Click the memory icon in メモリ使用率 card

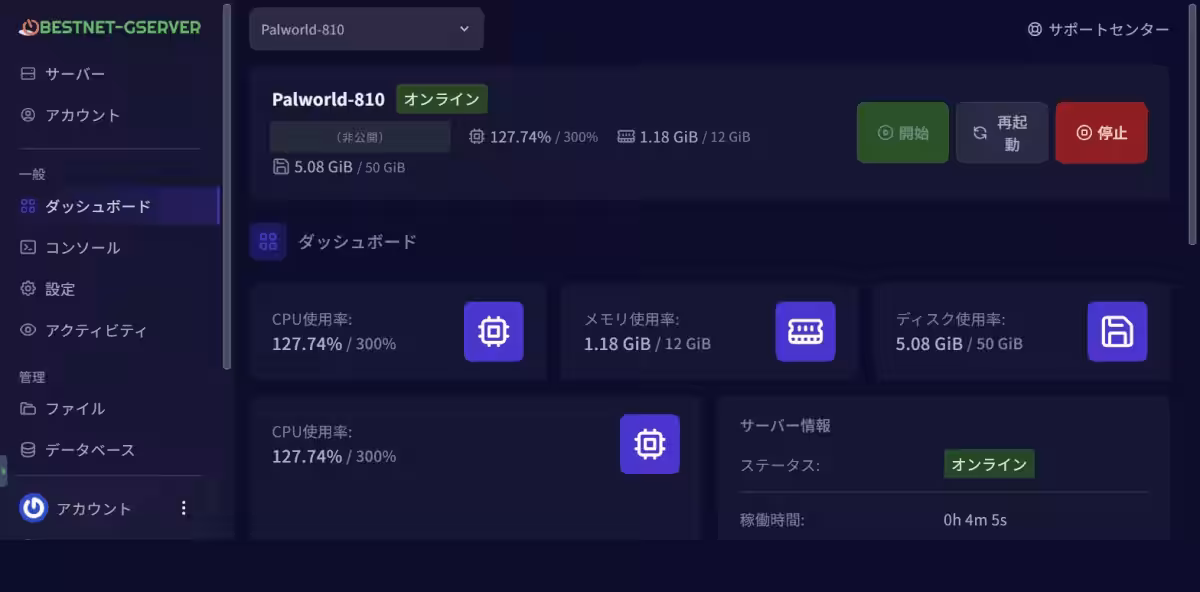point(805,331)
